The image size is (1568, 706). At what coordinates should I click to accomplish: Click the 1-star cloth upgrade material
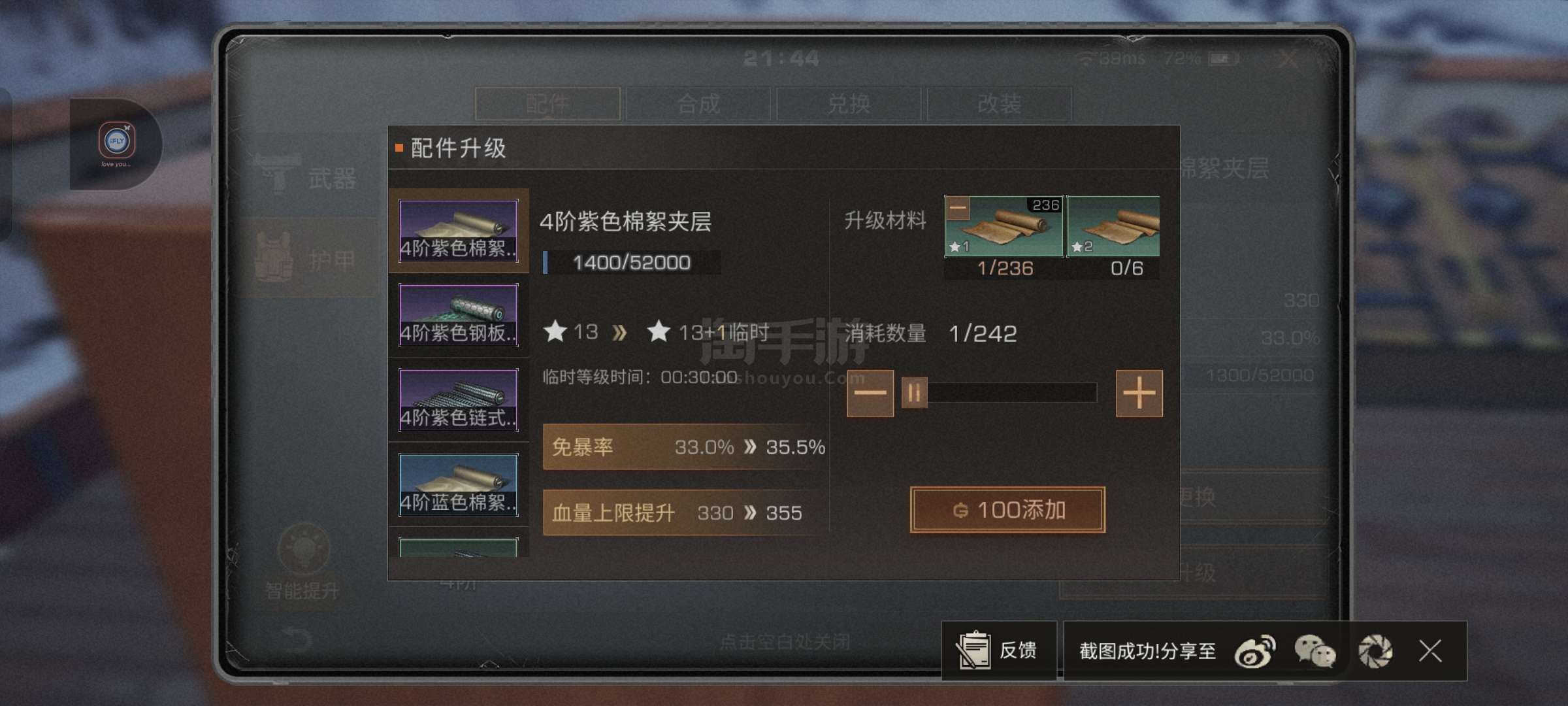(x=1004, y=226)
